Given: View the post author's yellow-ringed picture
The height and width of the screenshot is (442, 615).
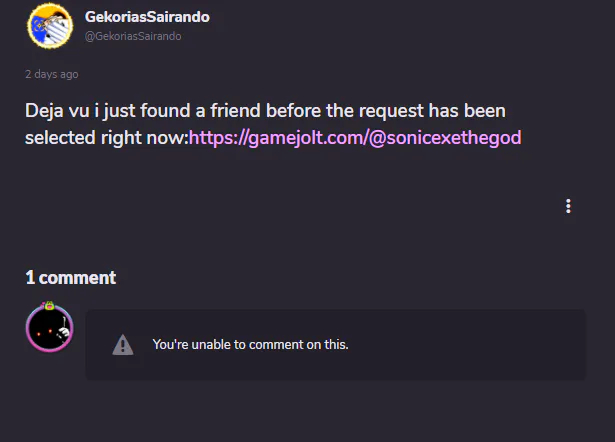Looking at the screenshot, I should click(x=50, y=26).
